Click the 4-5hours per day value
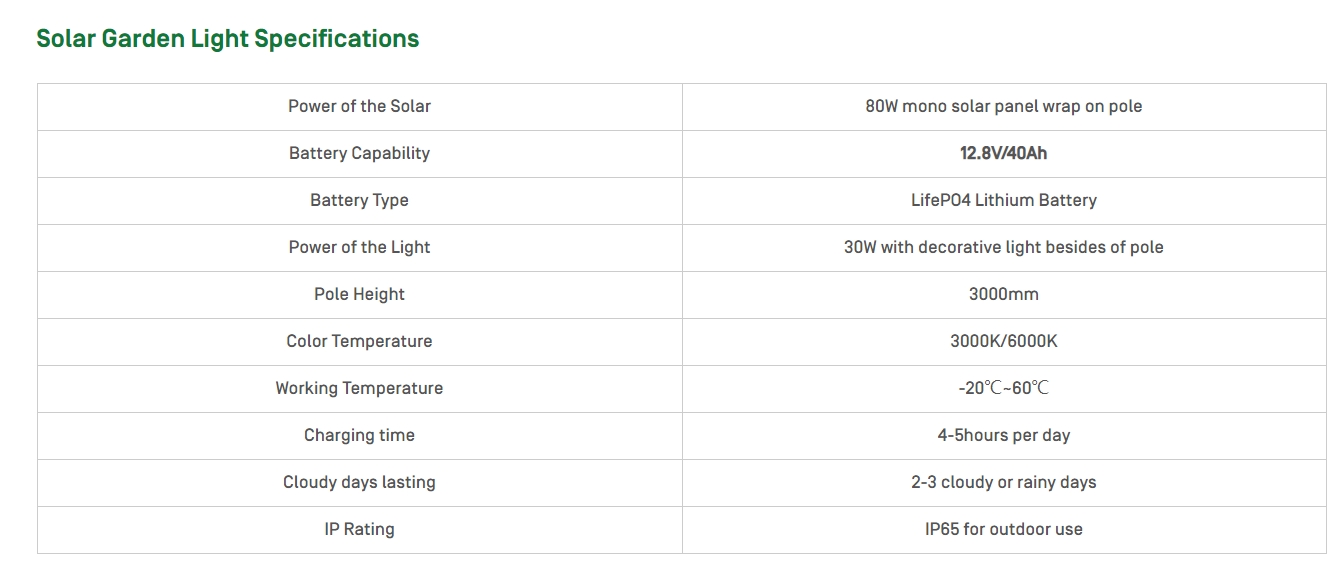The height and width of the screenshot is (564, 1340). pos(1003,435)
